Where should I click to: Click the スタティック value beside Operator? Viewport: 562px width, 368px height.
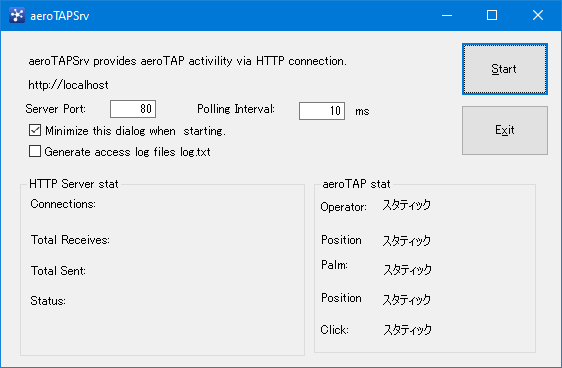coord(406,205)
